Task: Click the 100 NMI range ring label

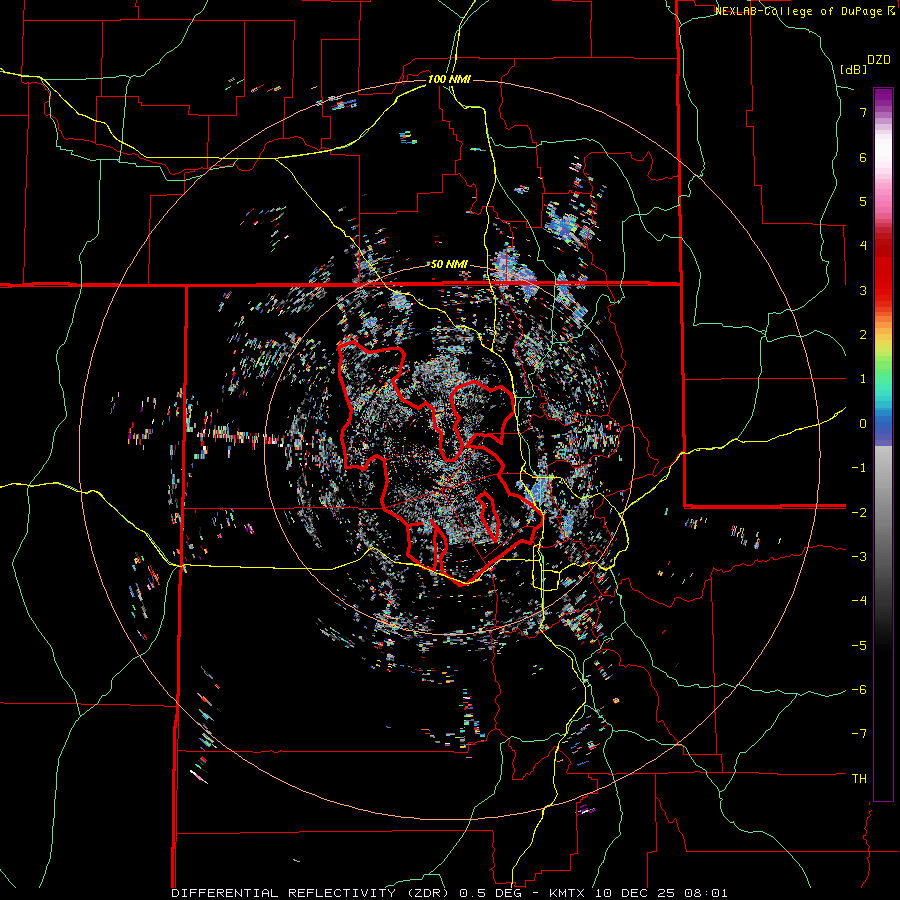Action: (x=449, y=79)
